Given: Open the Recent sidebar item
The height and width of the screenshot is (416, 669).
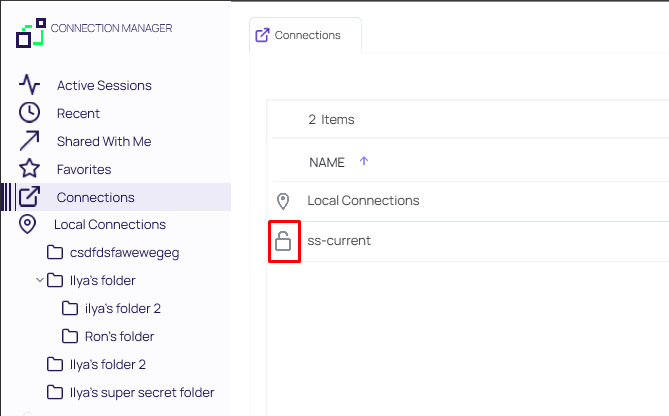Looking at the screenshot, I should click(78, 113).
